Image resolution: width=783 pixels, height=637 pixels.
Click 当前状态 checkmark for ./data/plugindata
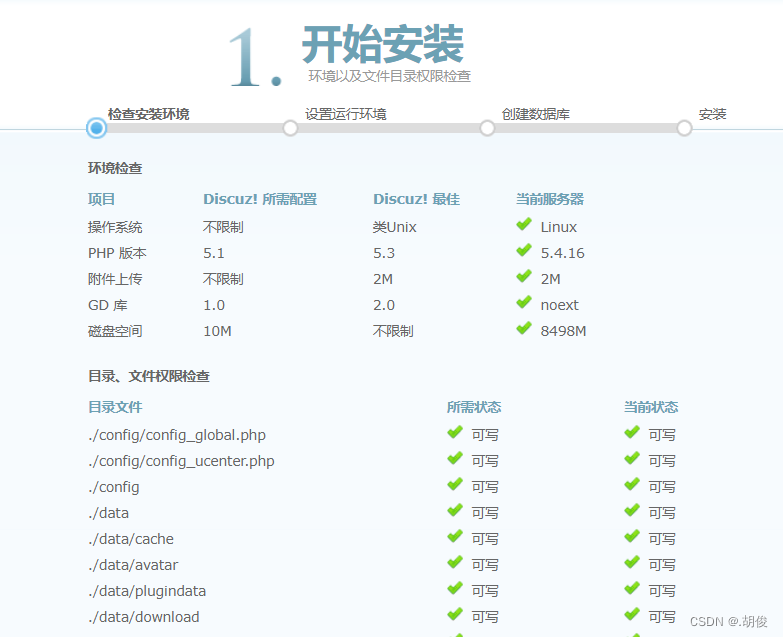(x=632, y=588)
